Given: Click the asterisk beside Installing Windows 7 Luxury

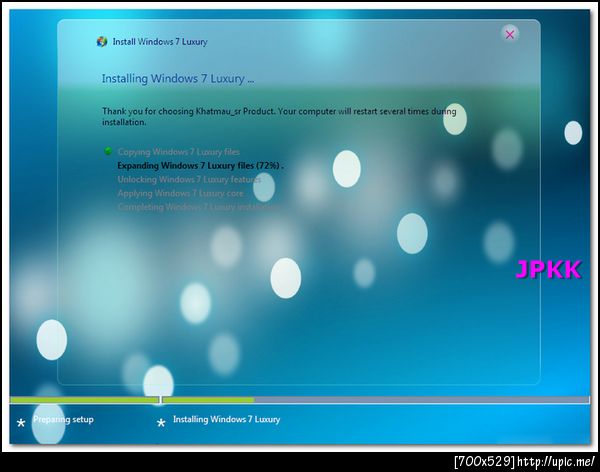Looking at the screenshot, I should 161,423.
